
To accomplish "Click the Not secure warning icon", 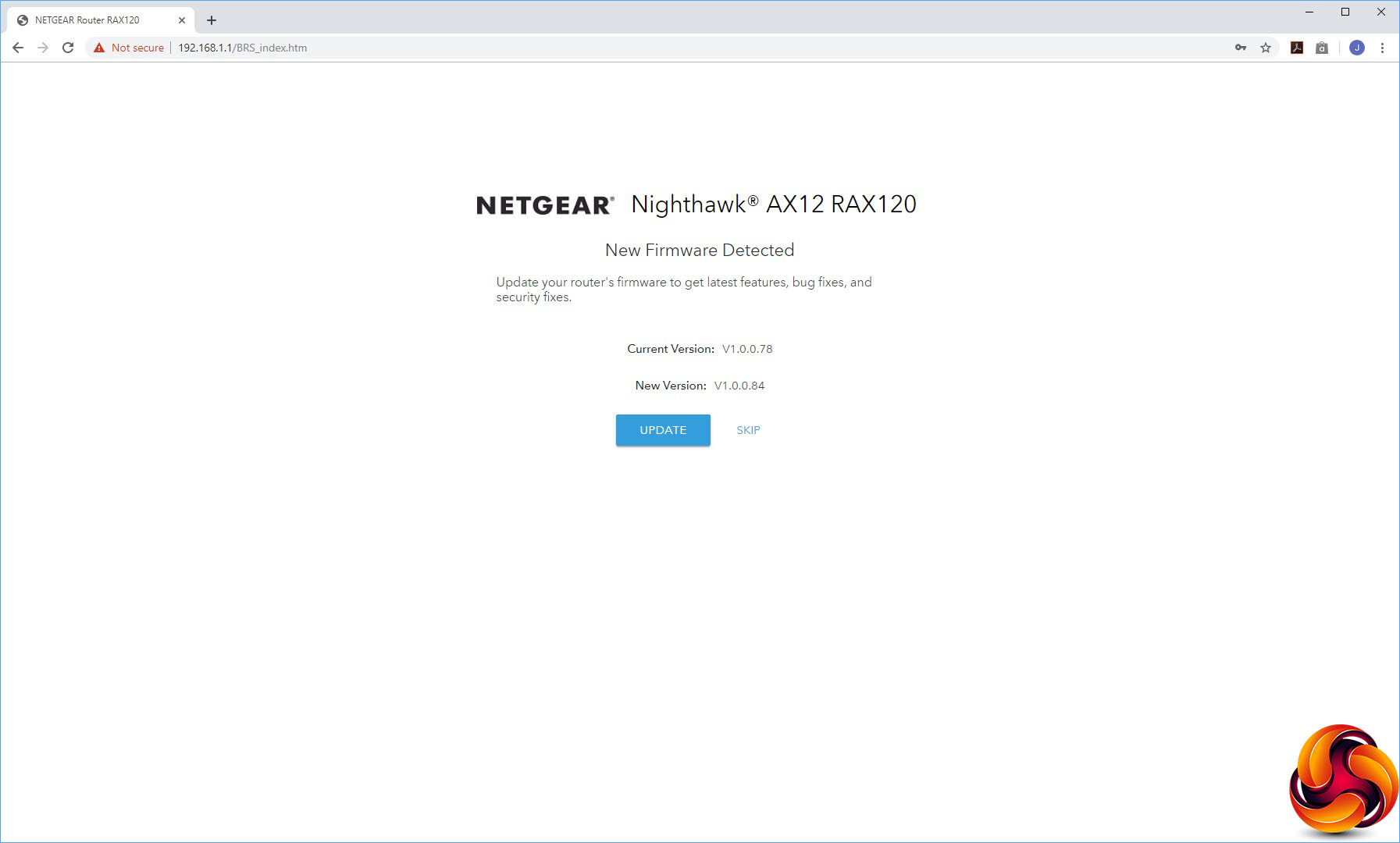I will pyautogui.click(x=99, y=48).
